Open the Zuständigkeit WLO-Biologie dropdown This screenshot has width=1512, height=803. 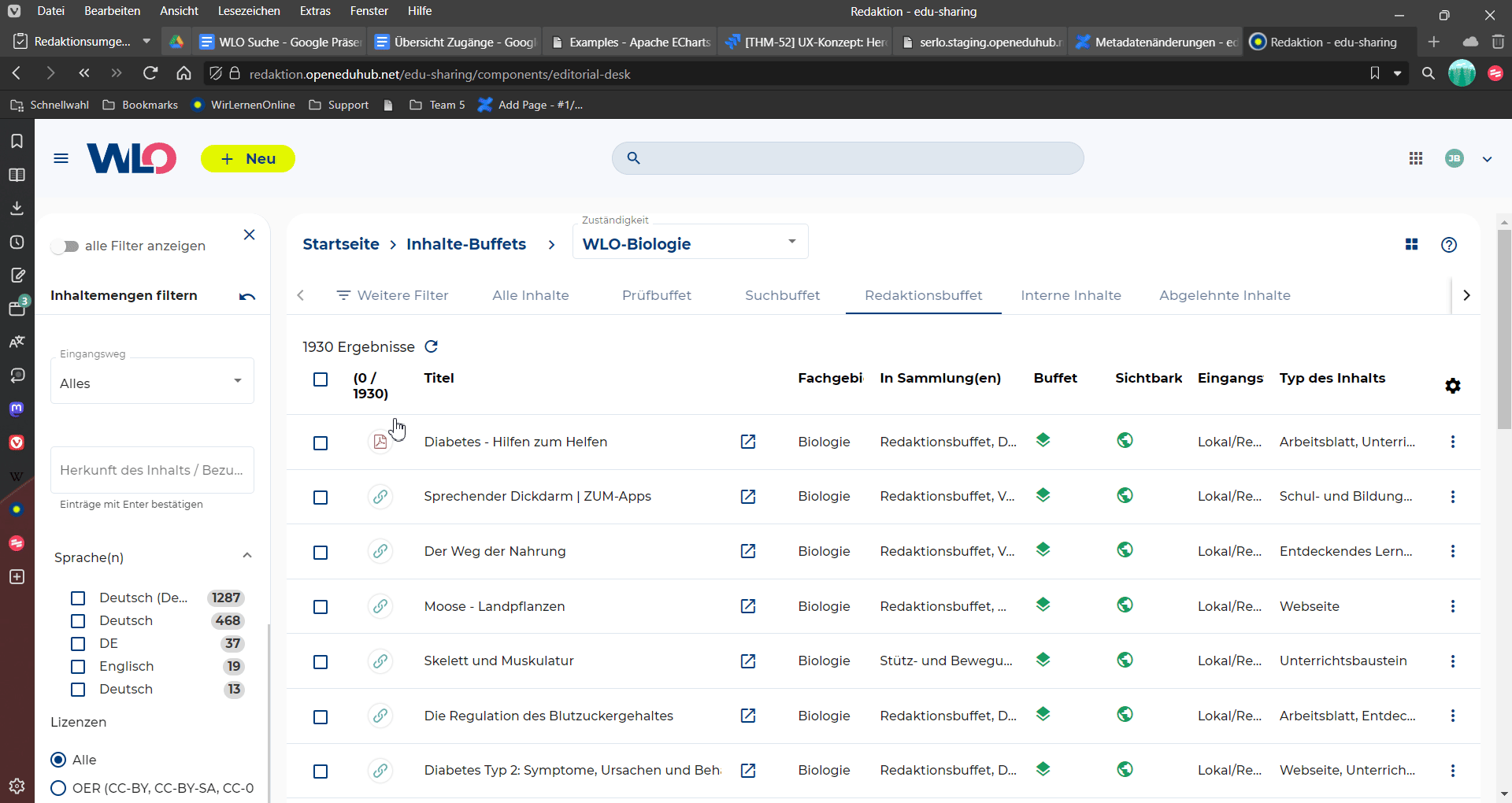[x=690, y=244]
